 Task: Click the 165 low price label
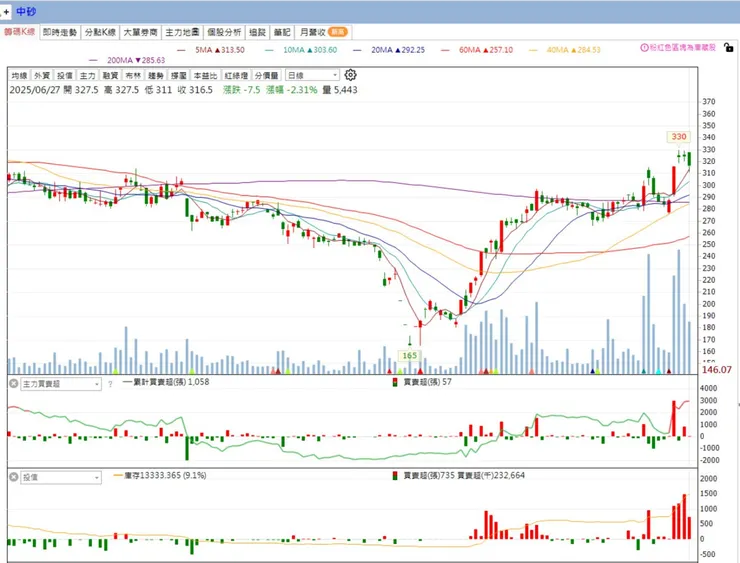(410, 355)
